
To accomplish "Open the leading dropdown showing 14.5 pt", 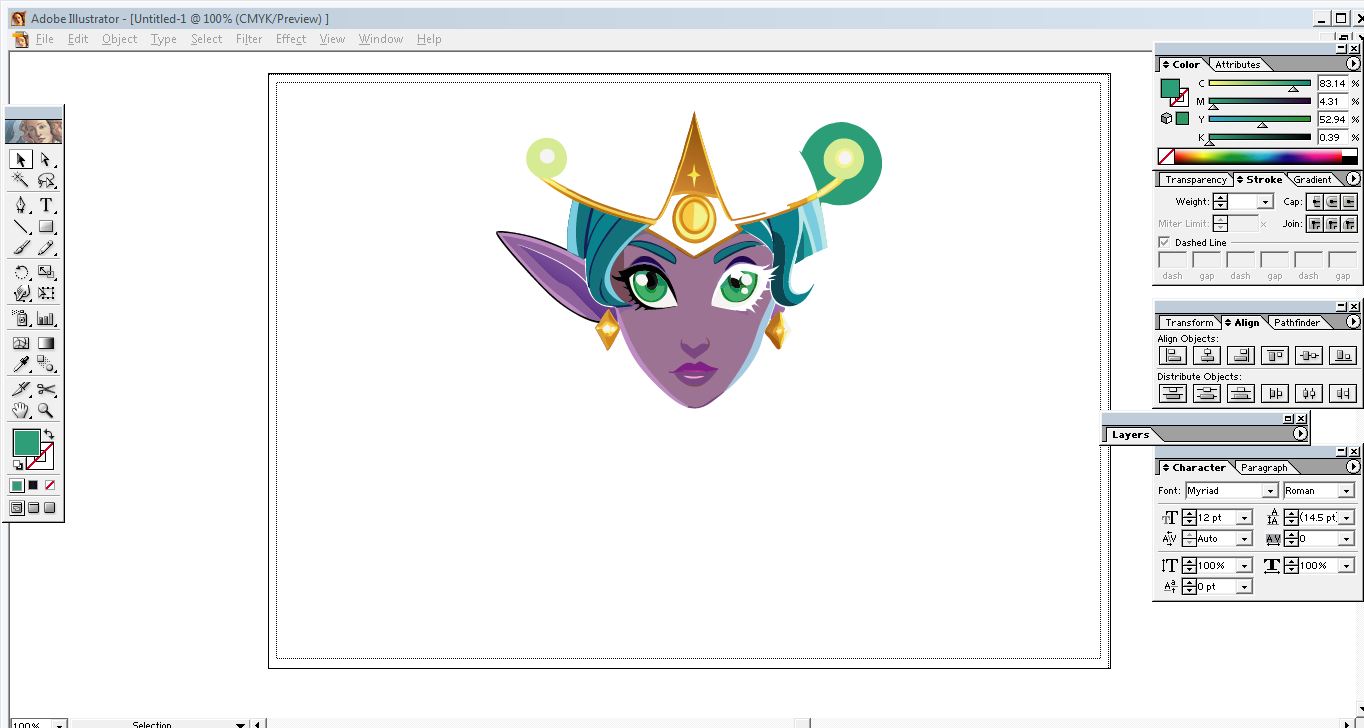I will (x=1346, y=518).
